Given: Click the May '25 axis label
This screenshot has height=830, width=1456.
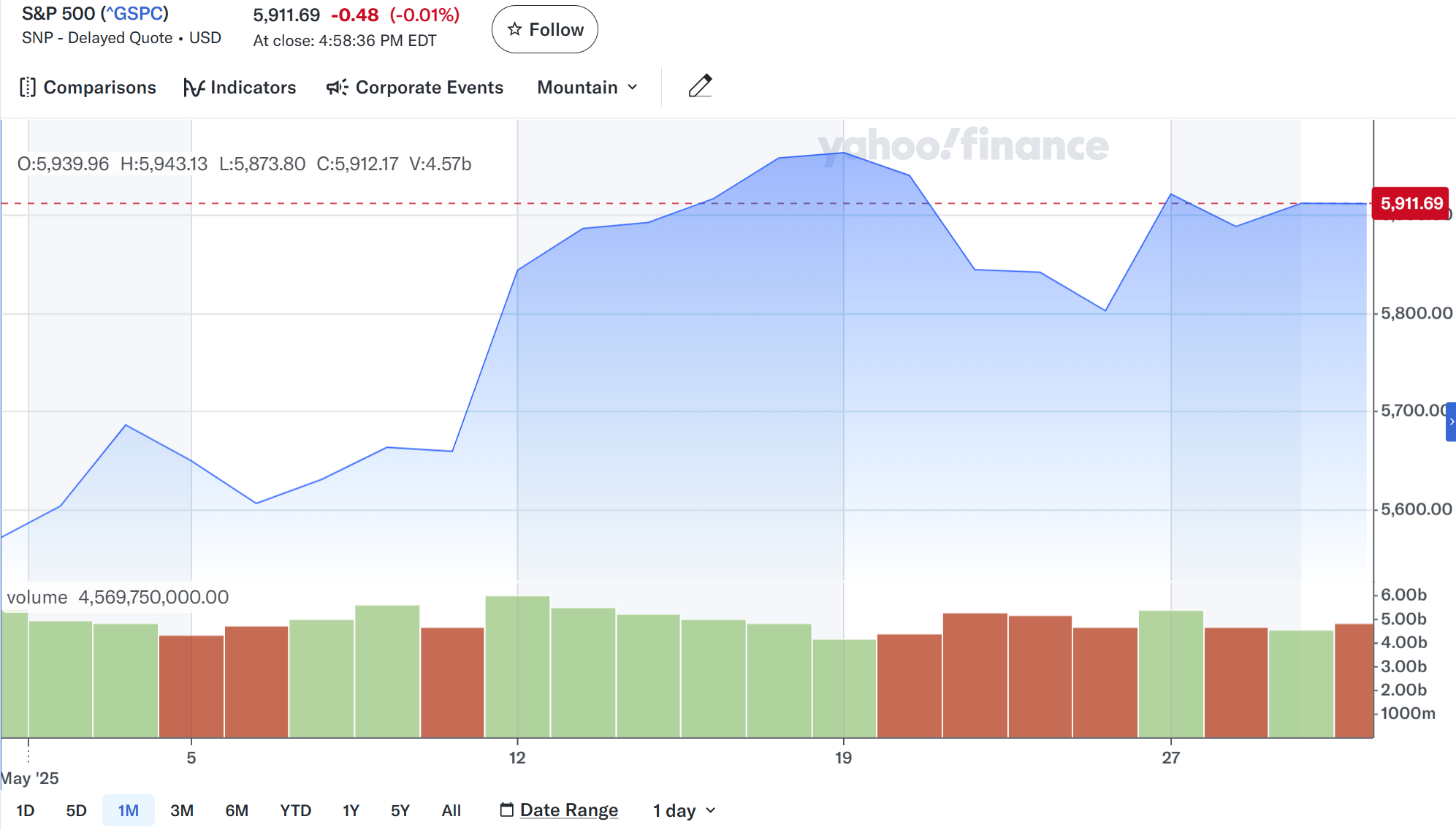Looking at the screenshot, I should coord(29,778).
